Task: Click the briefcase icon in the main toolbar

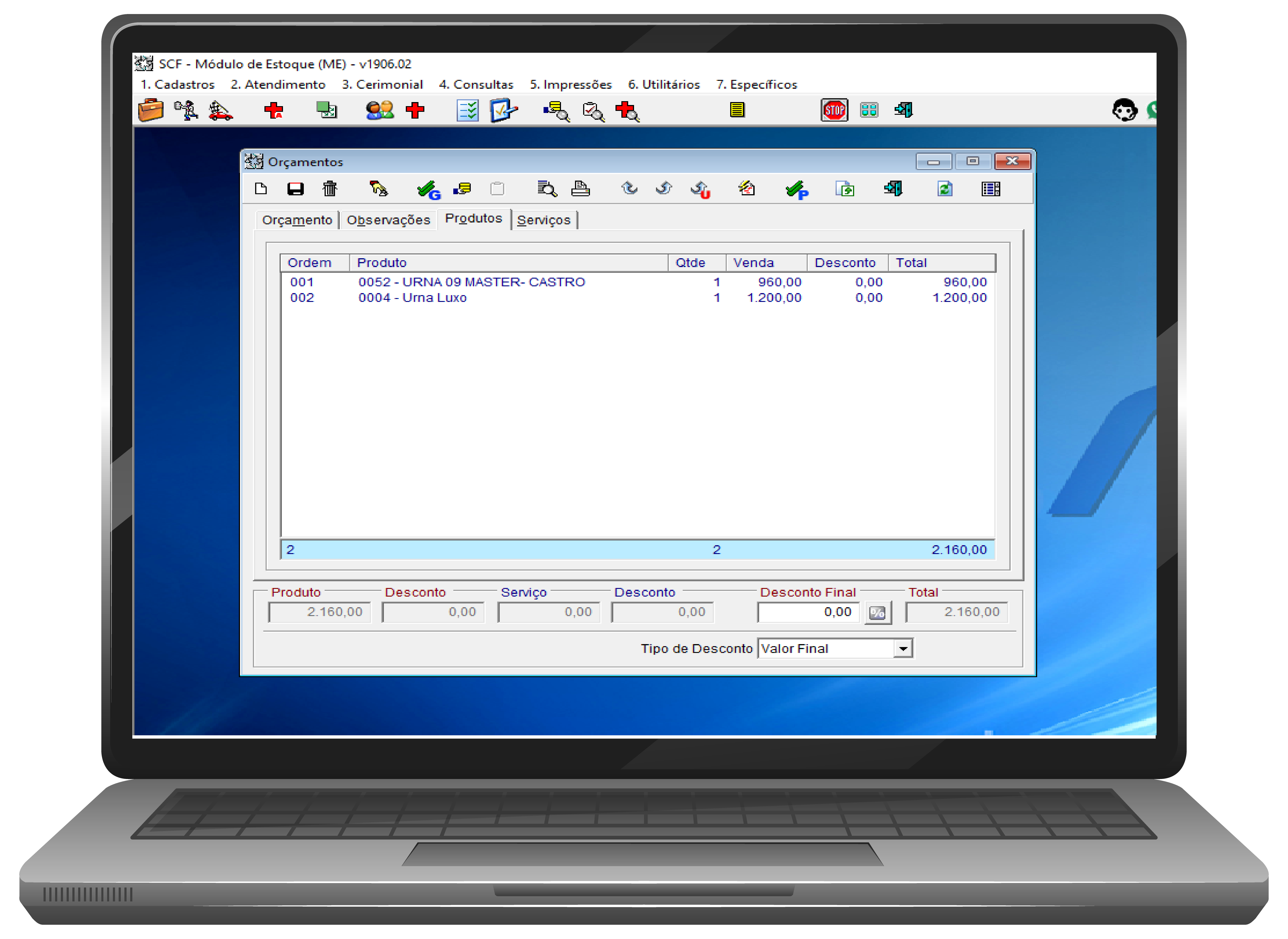Action: pyautogui.click(x=151, y=110)
